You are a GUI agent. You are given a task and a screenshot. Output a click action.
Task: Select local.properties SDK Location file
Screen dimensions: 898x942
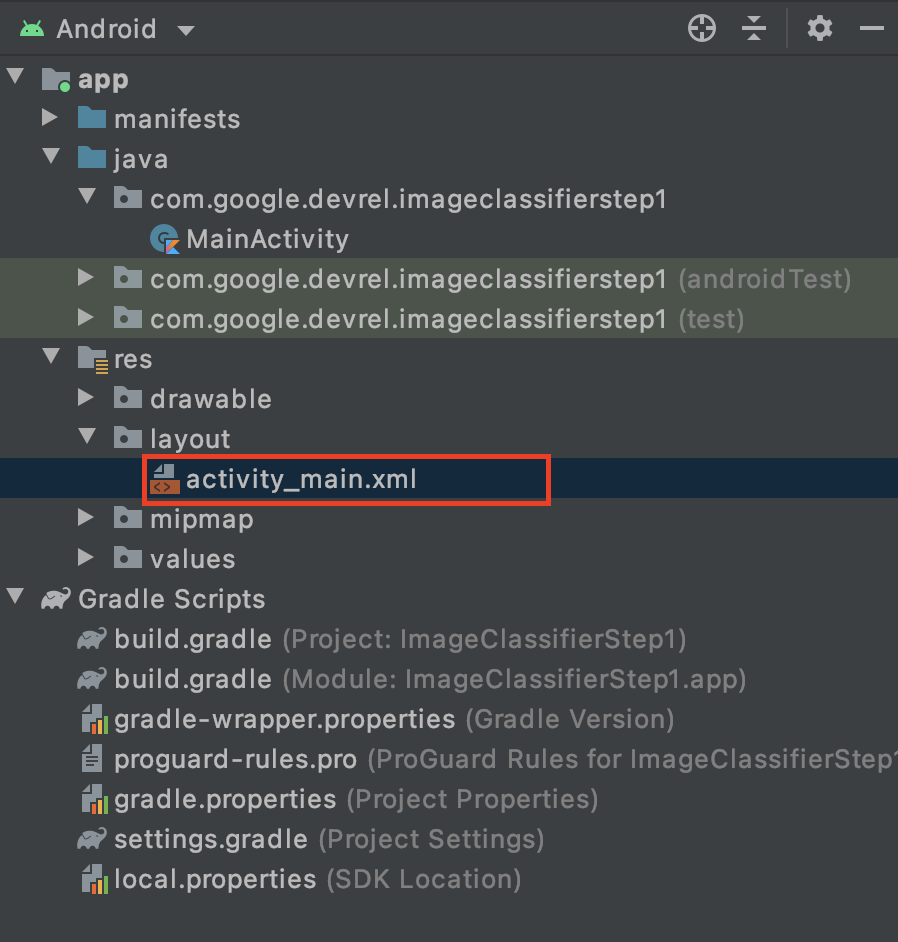[x=215, y=879]
